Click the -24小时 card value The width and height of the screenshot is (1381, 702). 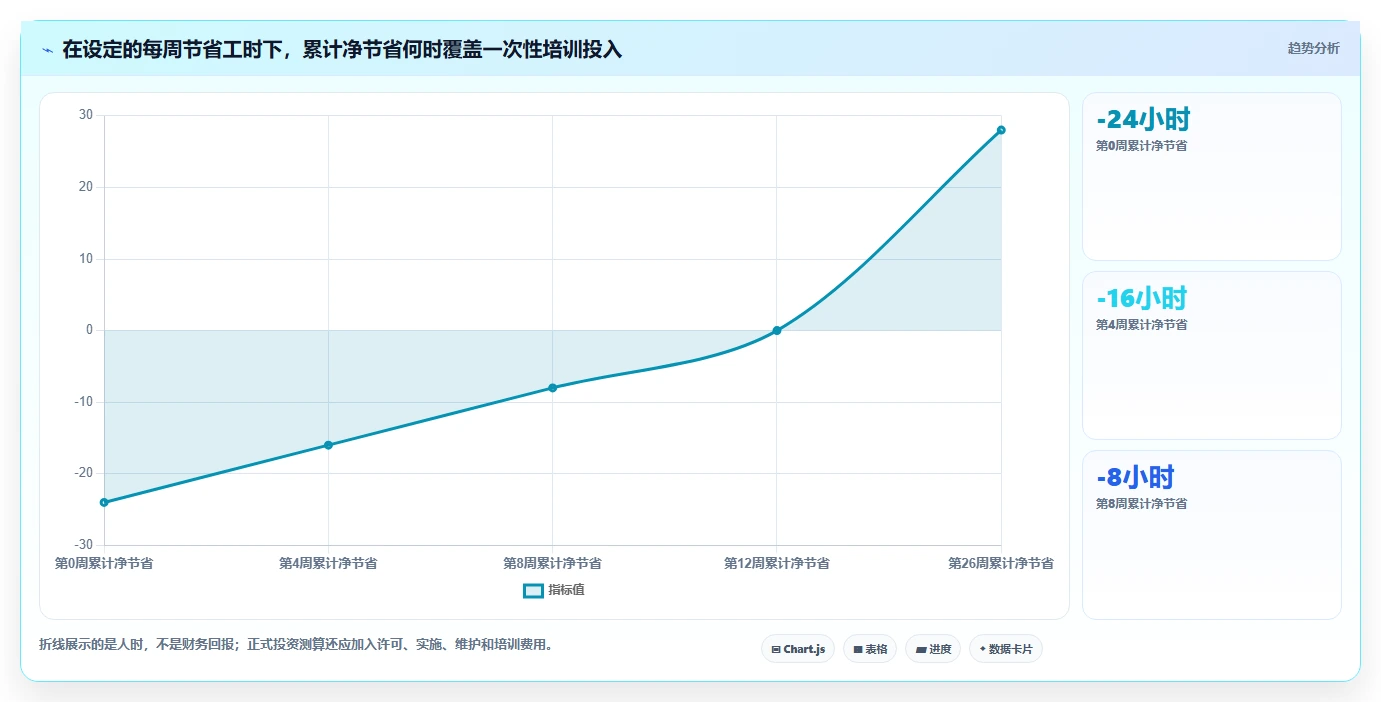1143,120
